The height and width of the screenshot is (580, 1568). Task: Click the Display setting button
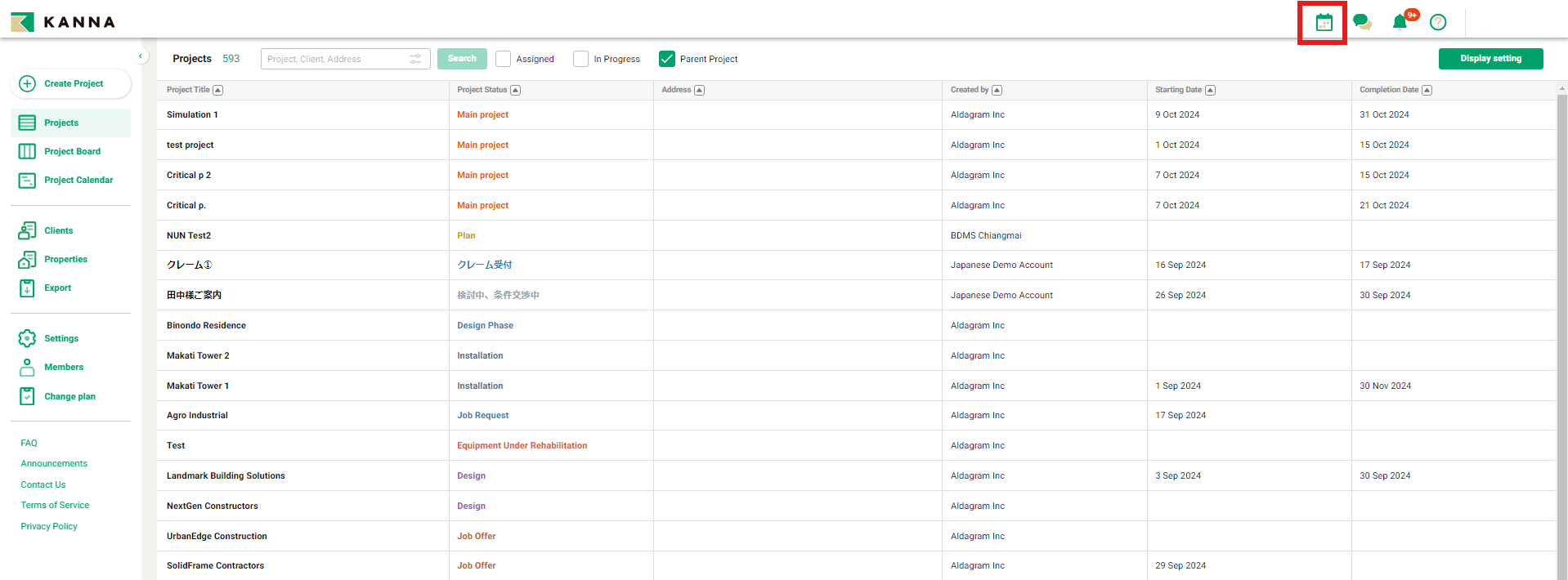tap(1490, 59)
